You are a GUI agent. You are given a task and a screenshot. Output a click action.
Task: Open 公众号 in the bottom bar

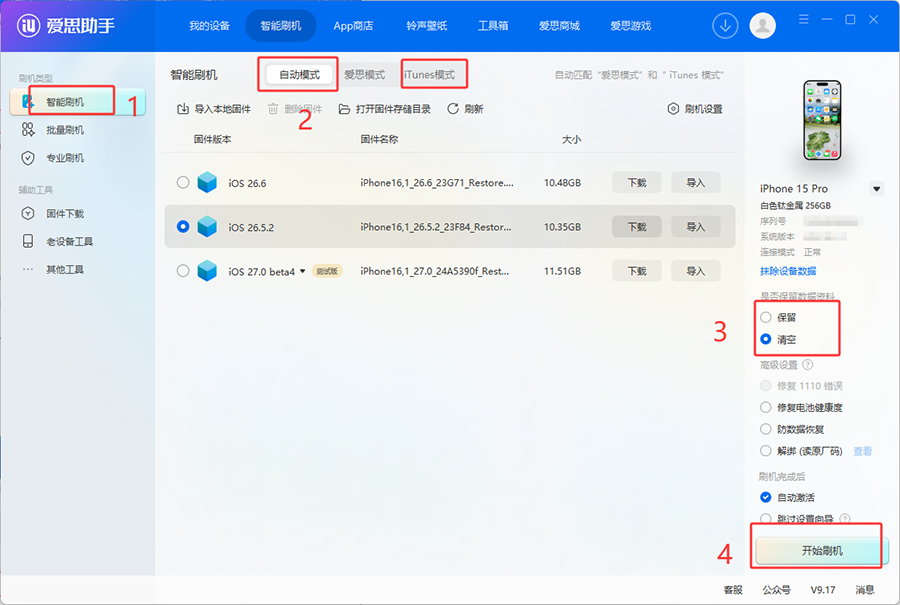pyautogui.click(x=777, y=590)
